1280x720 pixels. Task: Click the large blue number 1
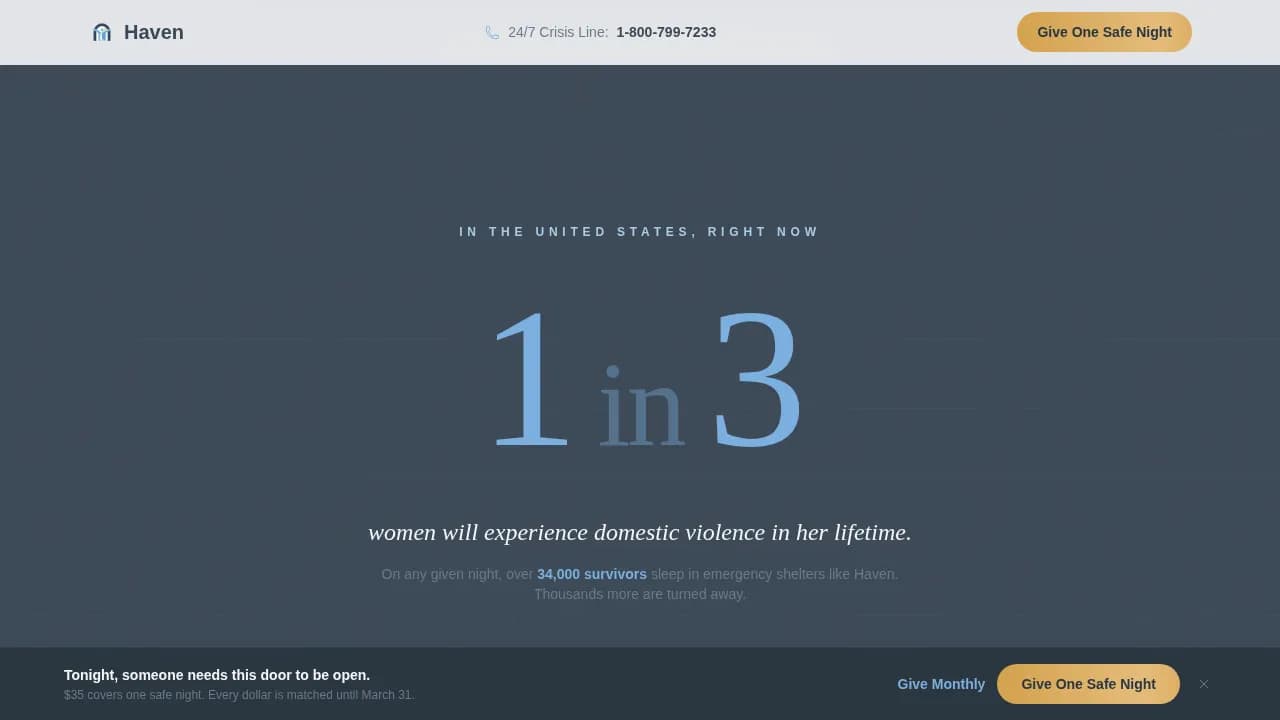(530, 380)
